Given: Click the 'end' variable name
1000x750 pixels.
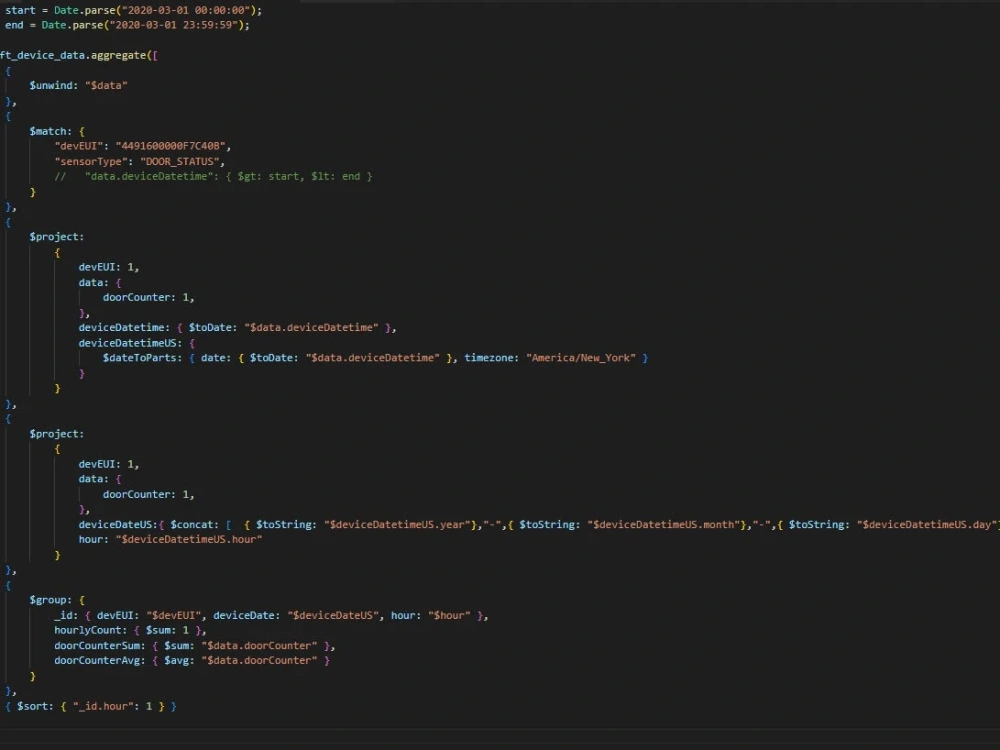Looking at the screenshot, I should 14,25.
